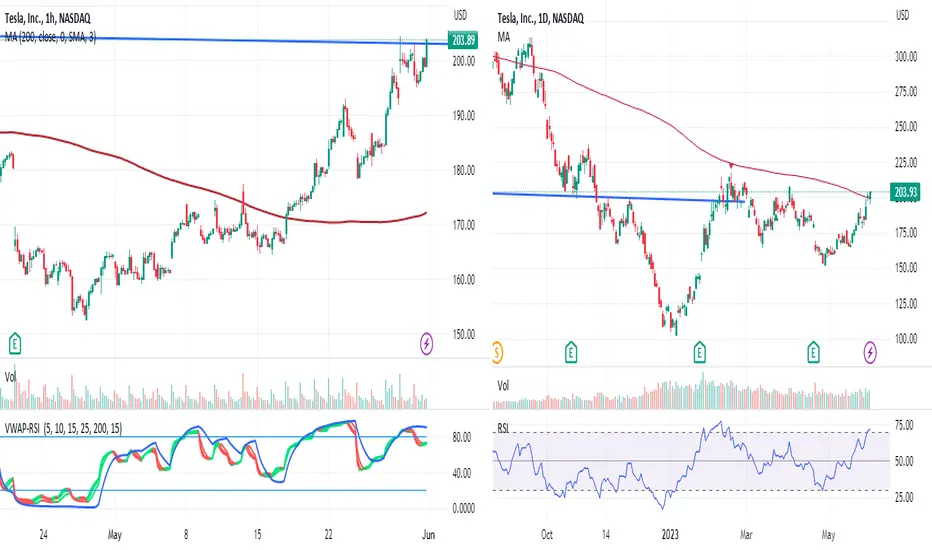Click the purple lightning marker in 1h chart
This screenshot has height=550, width=932.
pyautogui.click(x=426, y=343)
